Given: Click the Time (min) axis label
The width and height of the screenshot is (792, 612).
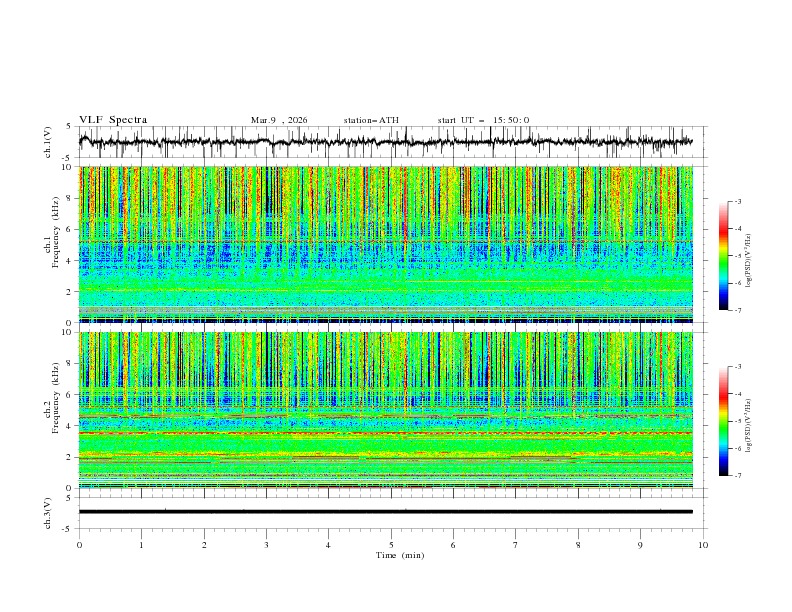Looking at the screenshot, I should tap(400, 555).
